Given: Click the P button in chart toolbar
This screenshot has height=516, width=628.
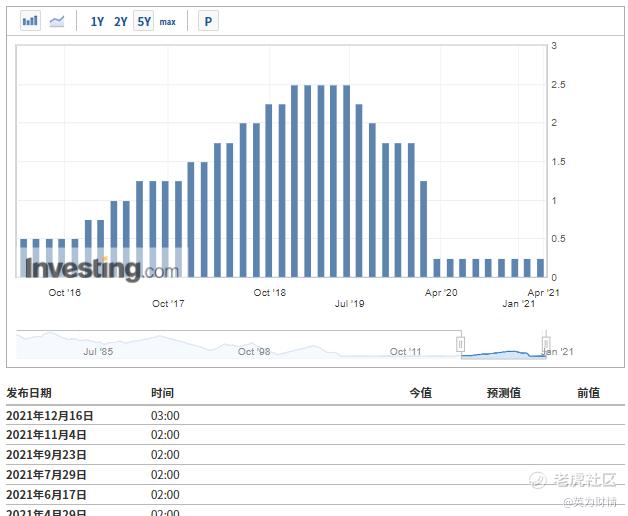Looking at the screenshot, I should coord(207,21).
